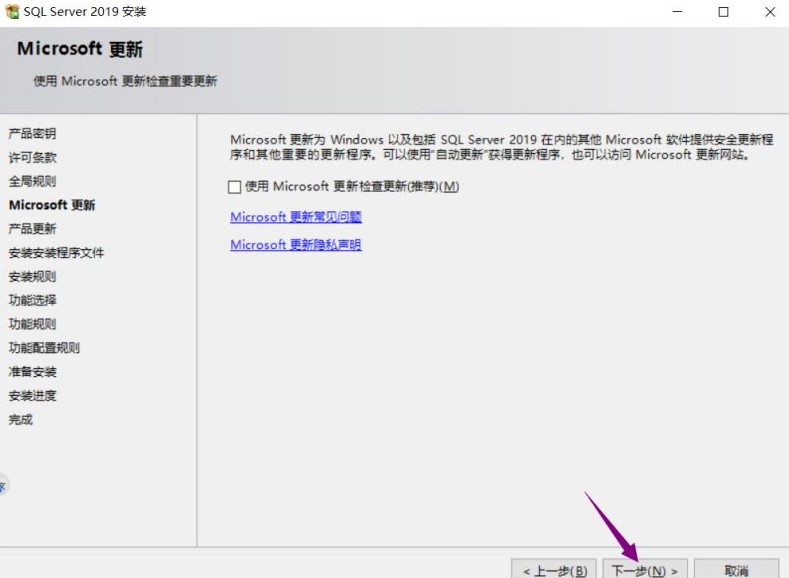Open the Microsoft 更新隐私声明 link
This screenshot has width=789, height=578.
pos(295,245)
